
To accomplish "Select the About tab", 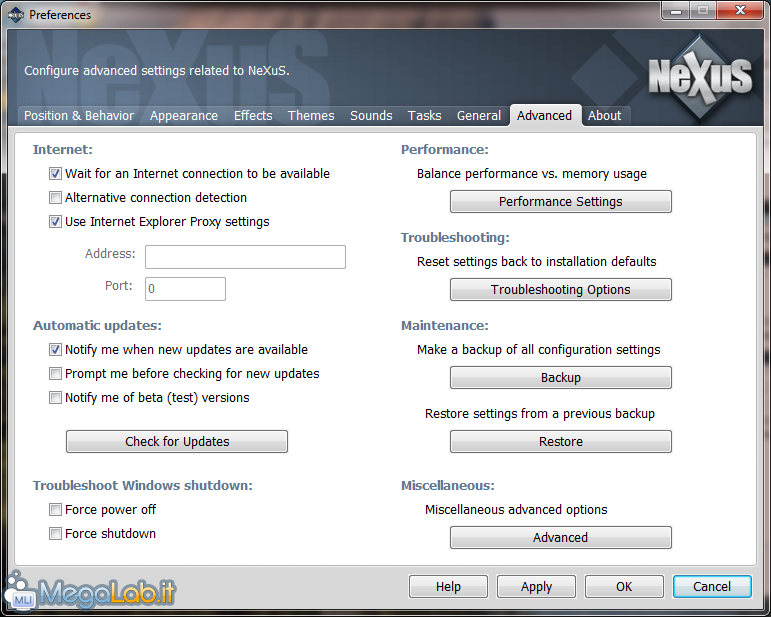I will [604, 116].
